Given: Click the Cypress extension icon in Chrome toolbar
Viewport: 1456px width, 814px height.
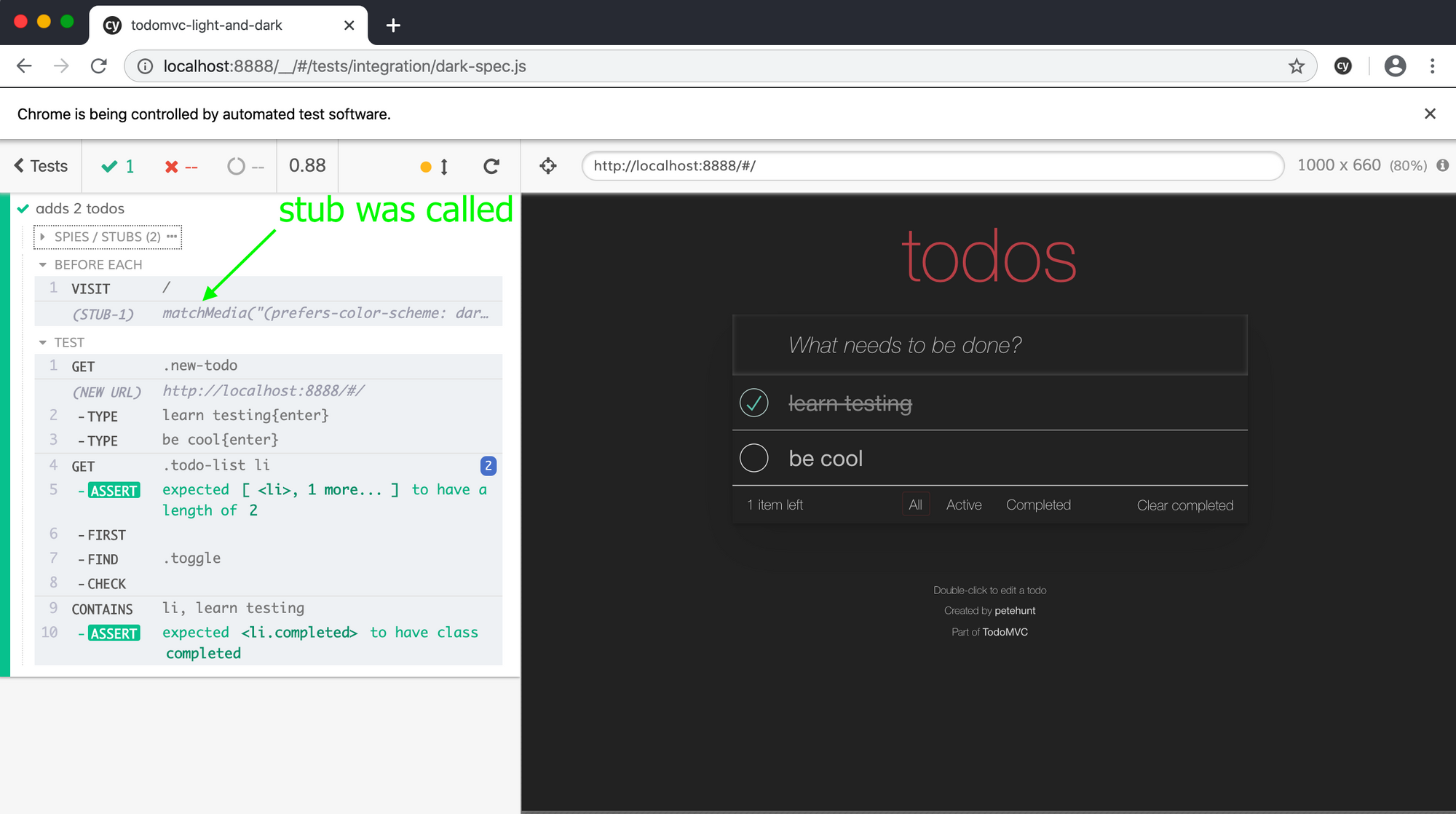Looking at the screenshot, I should point(1343,66).
